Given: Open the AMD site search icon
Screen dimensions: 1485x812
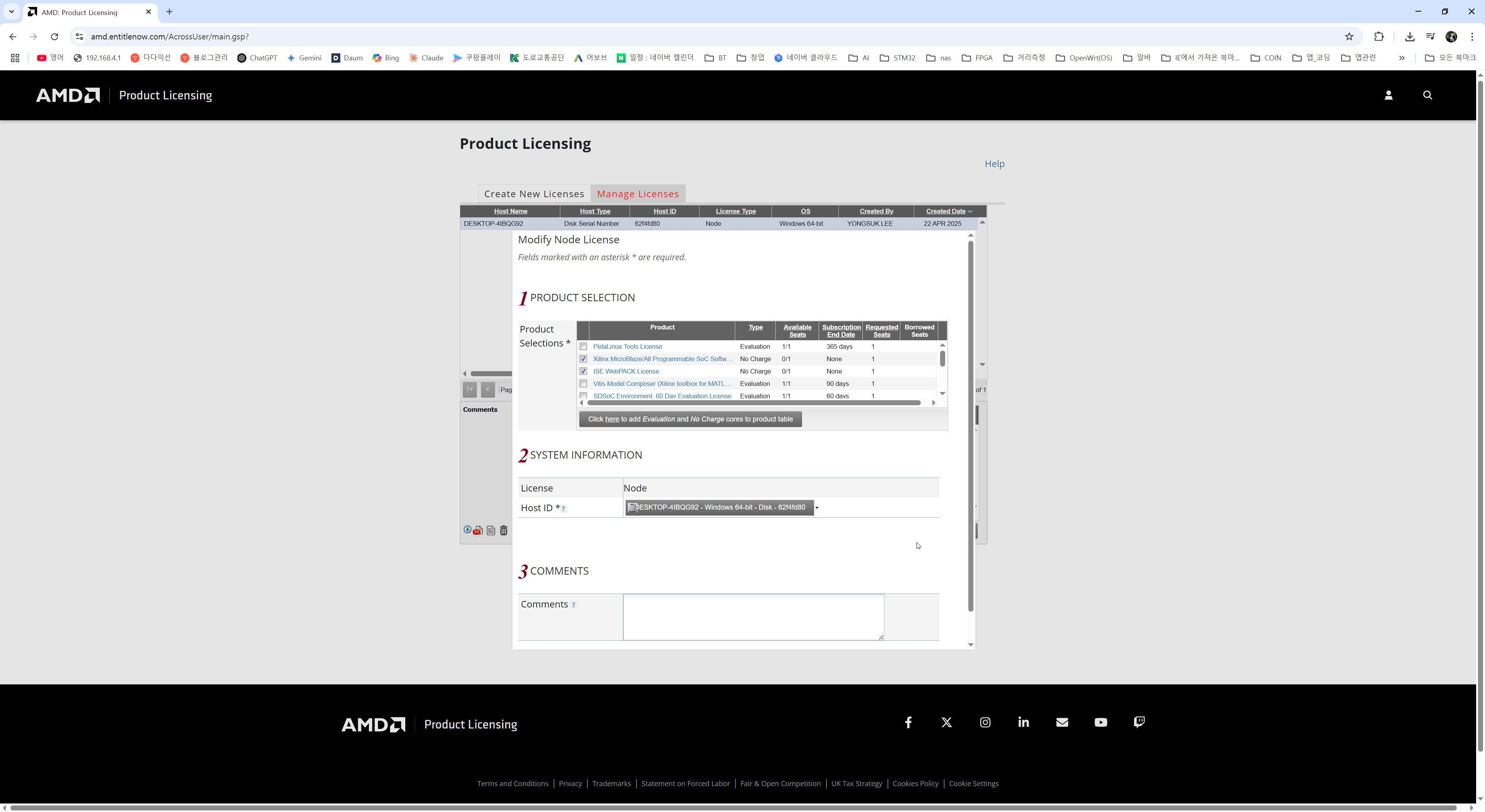Looking at the screenshot, I should coord(1427,95).
